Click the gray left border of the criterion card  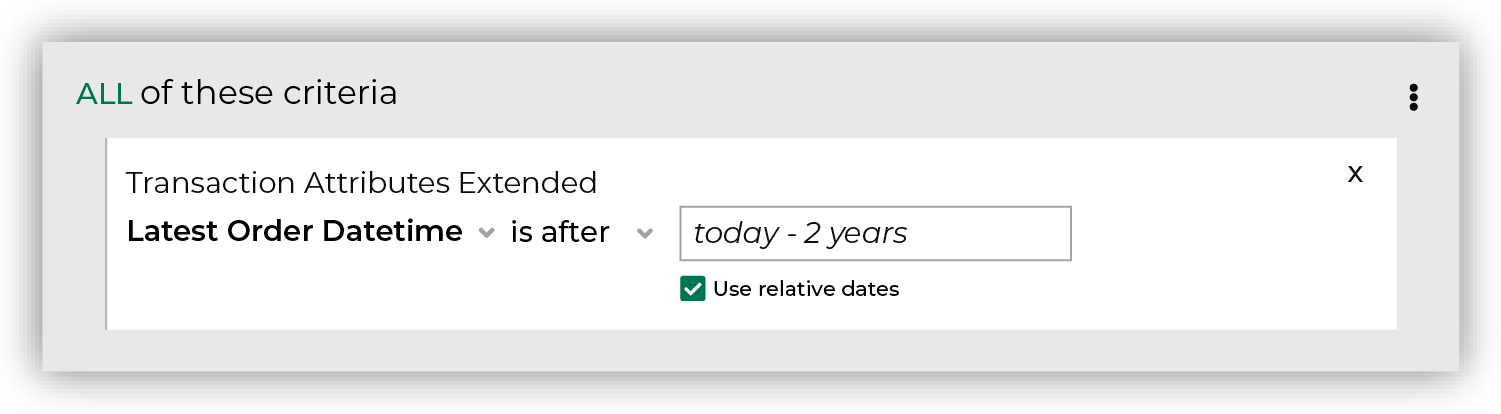coord(106,233)
